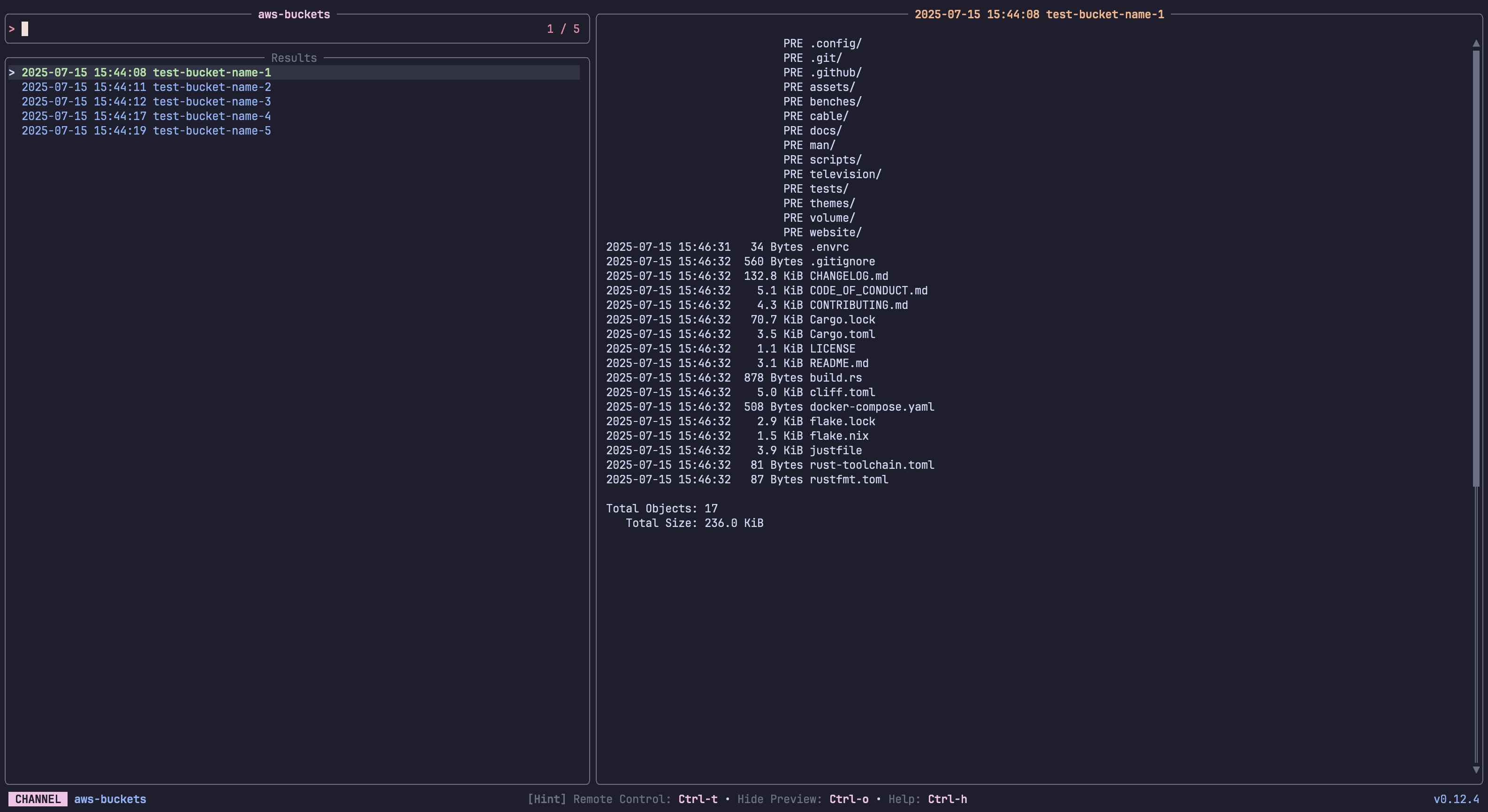Click the preview scrollbar down arrow
The height and width of the screenshot is (812, 1488).
1476,770
